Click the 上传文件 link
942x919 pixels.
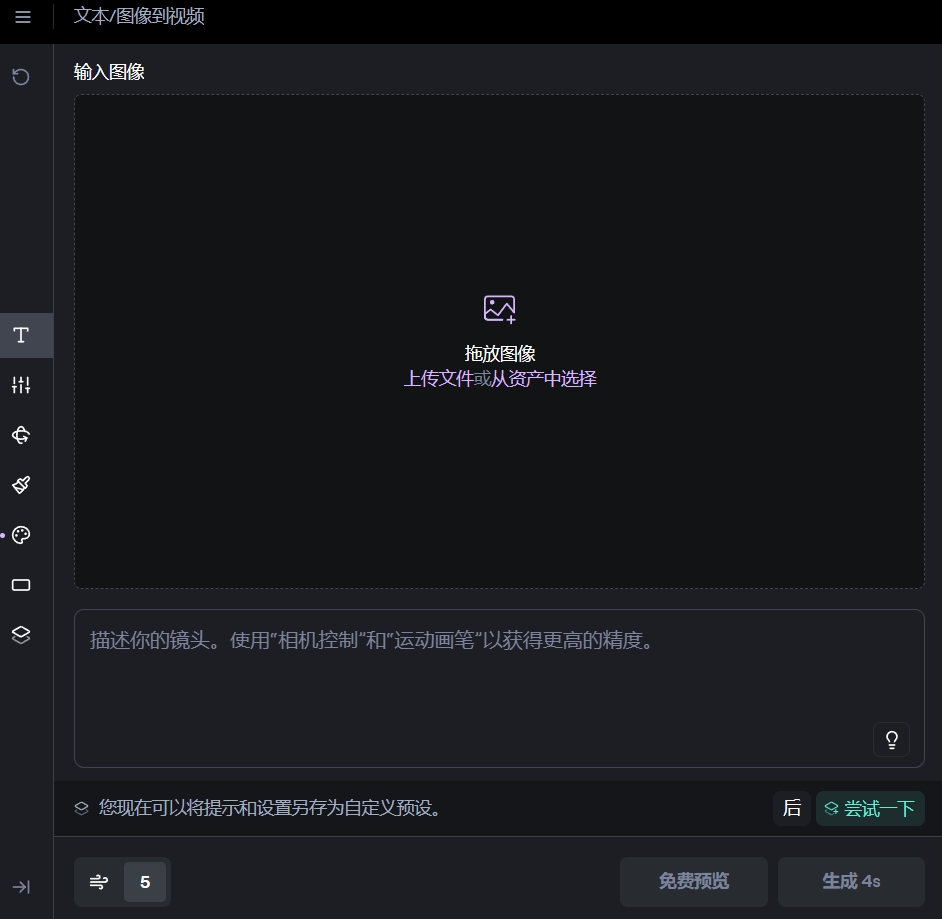(x=439, y=379)
